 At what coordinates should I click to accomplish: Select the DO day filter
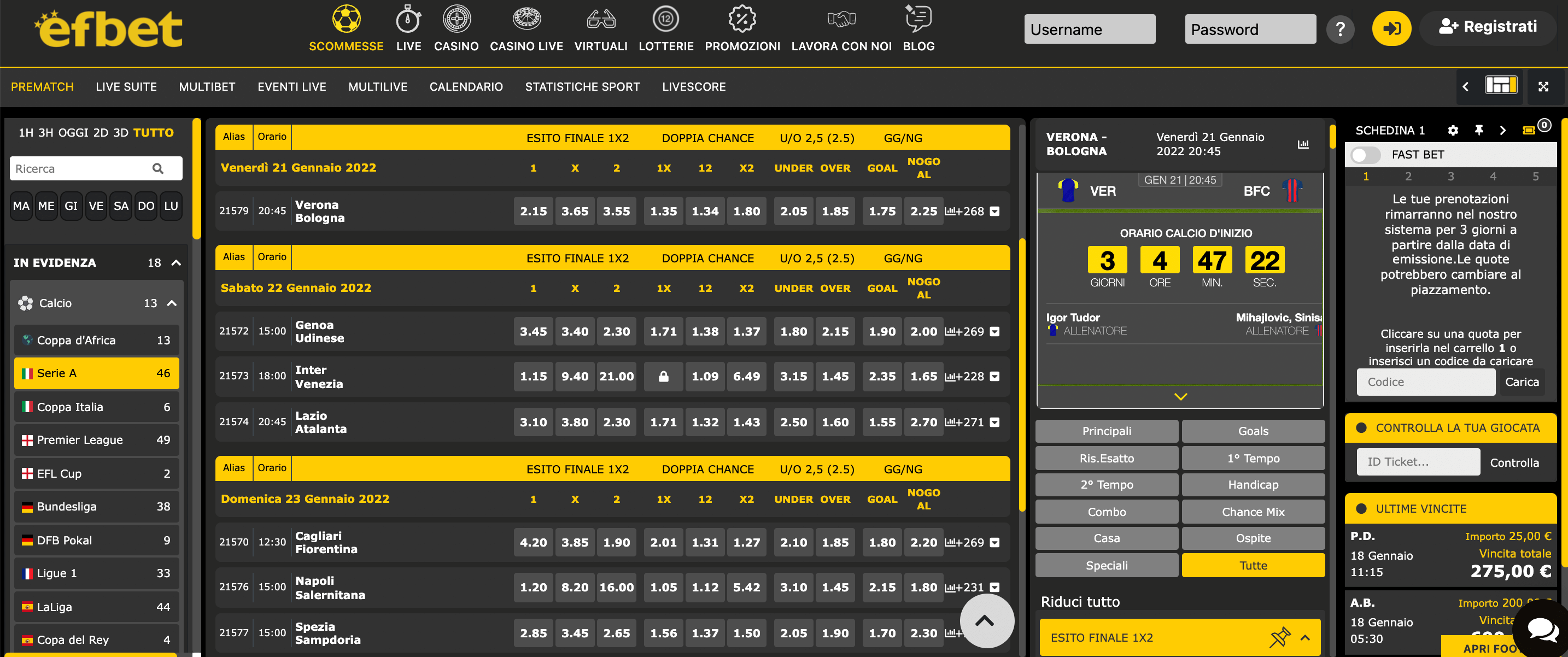coord(146,206)
